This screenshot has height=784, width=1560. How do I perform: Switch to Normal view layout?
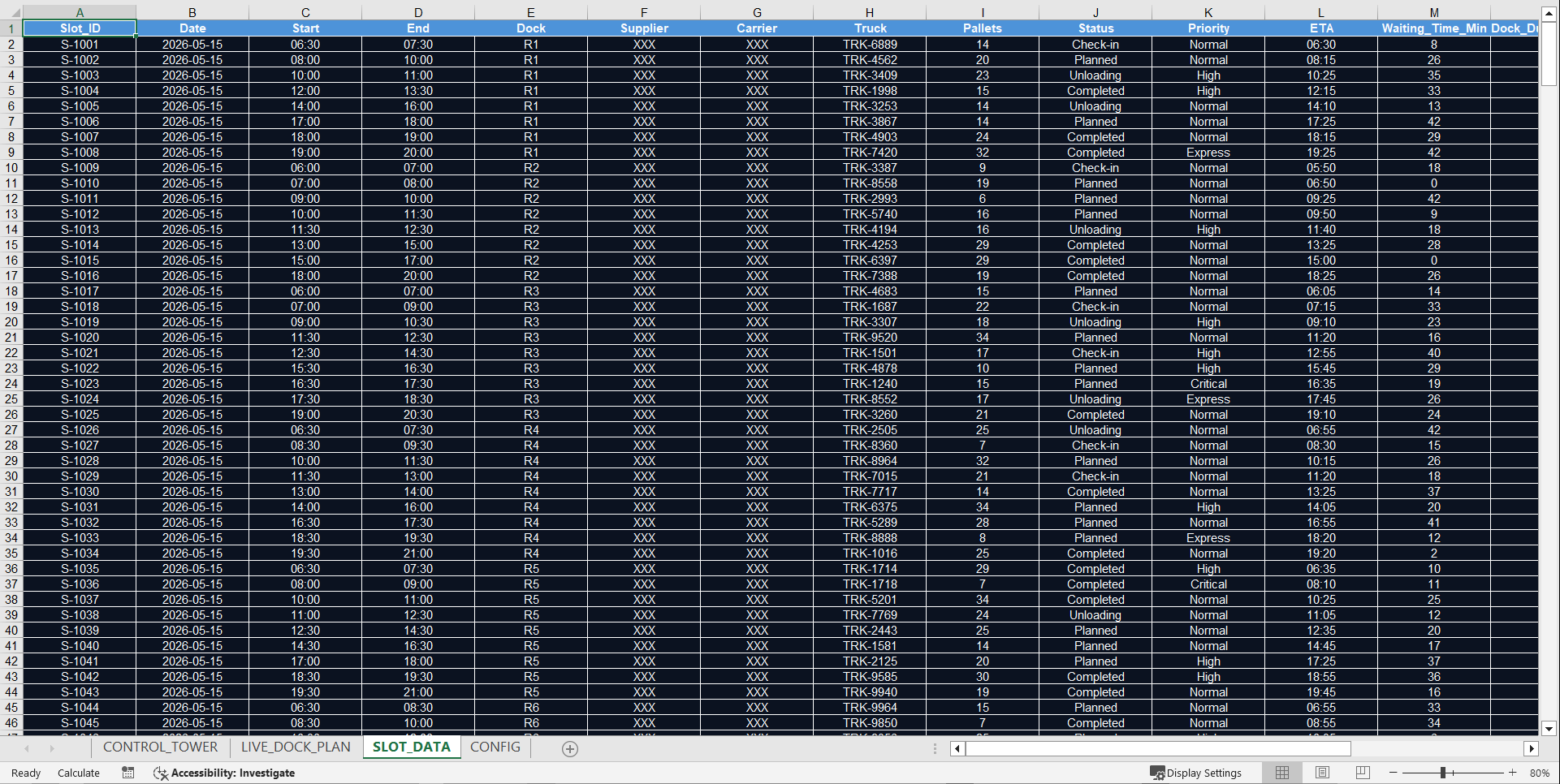(1282, 773)
